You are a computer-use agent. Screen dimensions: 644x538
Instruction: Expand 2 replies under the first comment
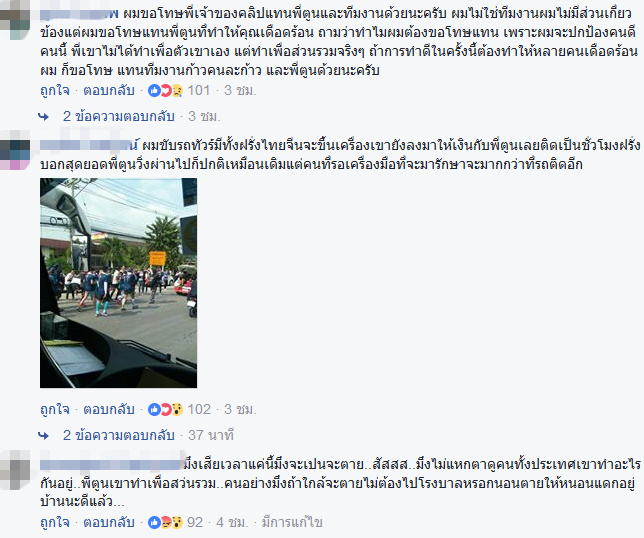(119, 117)
